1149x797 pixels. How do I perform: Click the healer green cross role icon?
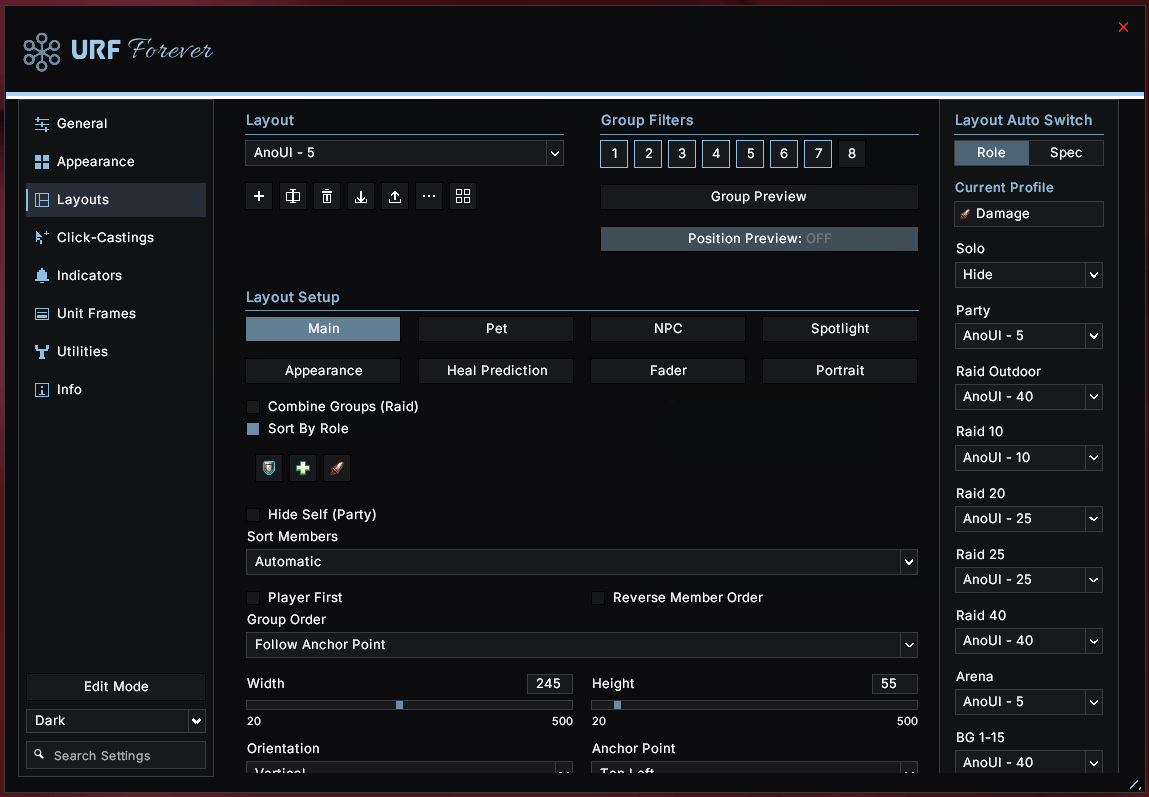coord(303,467)
